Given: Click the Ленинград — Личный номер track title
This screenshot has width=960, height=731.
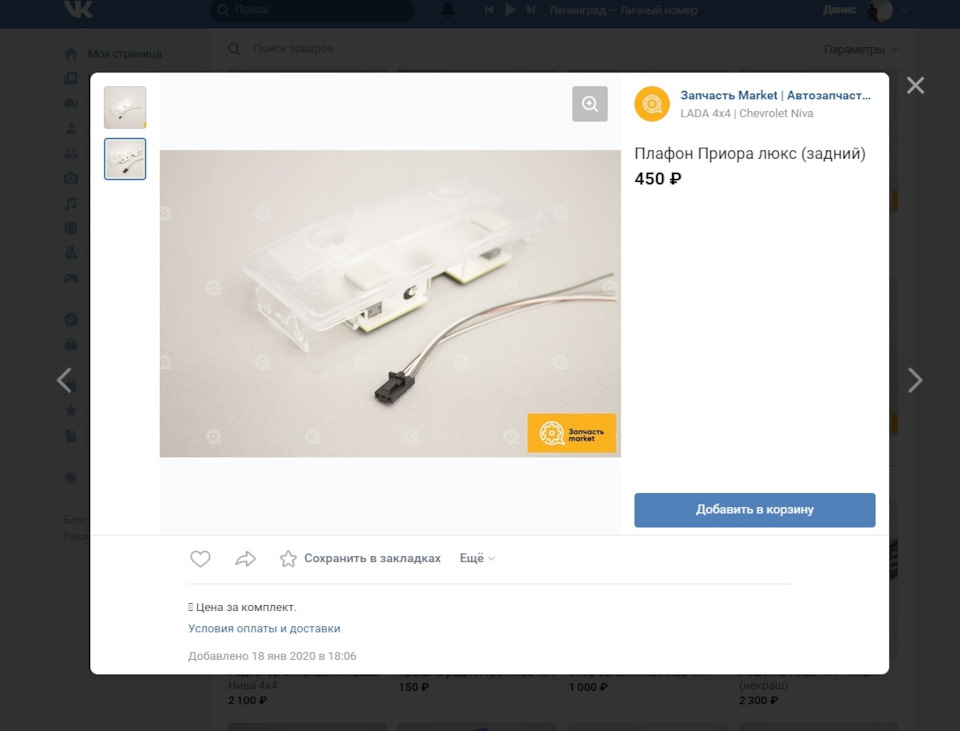Looking at the screenshot, I should click(x=623, y=10).
